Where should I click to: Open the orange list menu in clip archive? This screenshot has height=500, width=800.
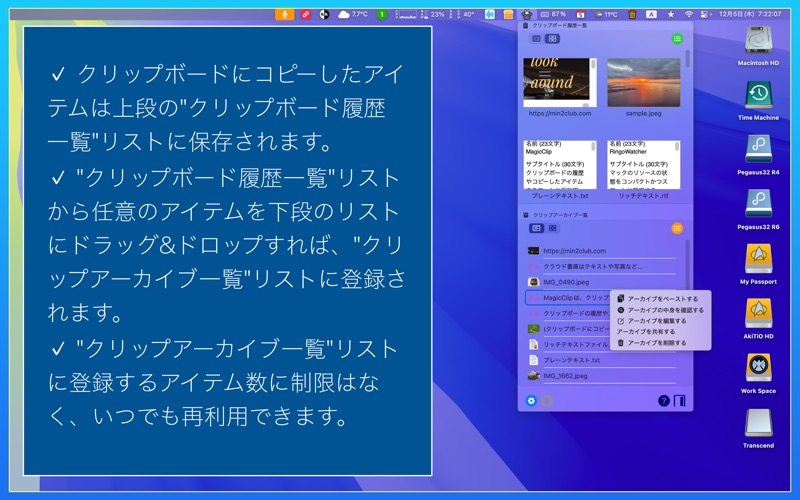pos(677,229)
